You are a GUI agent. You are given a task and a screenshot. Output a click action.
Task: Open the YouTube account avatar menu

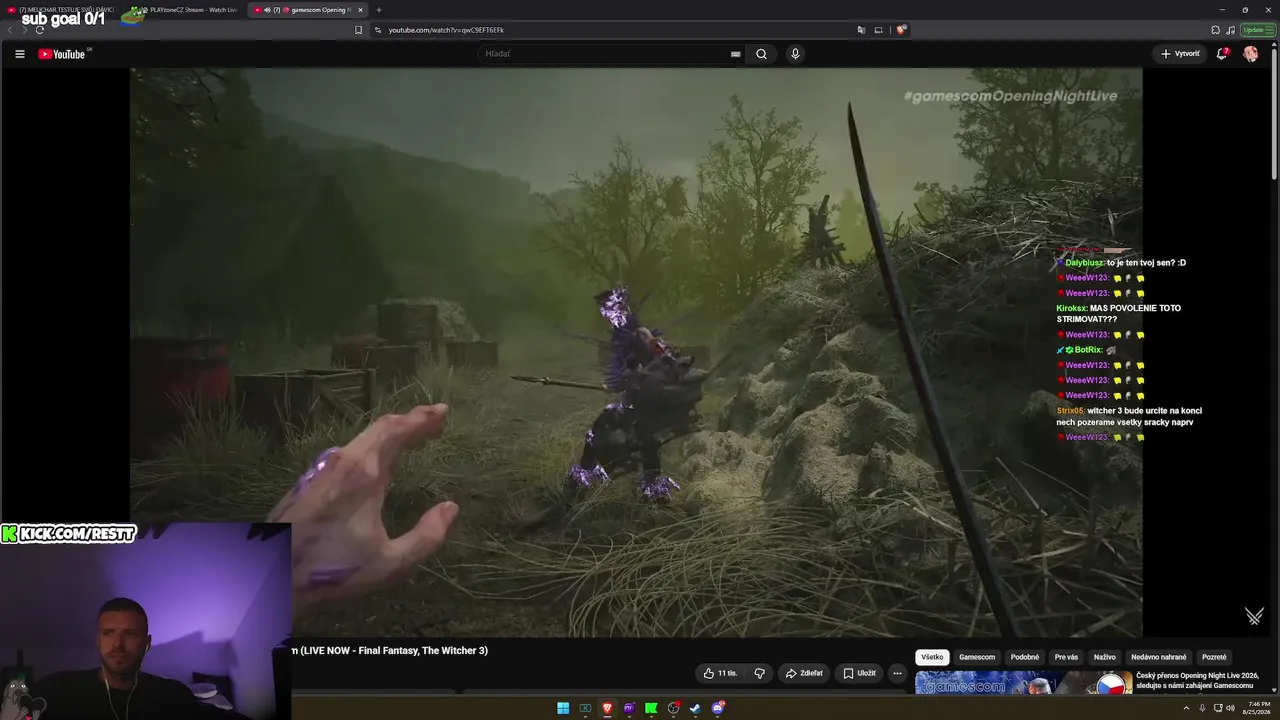point(1250,54)
